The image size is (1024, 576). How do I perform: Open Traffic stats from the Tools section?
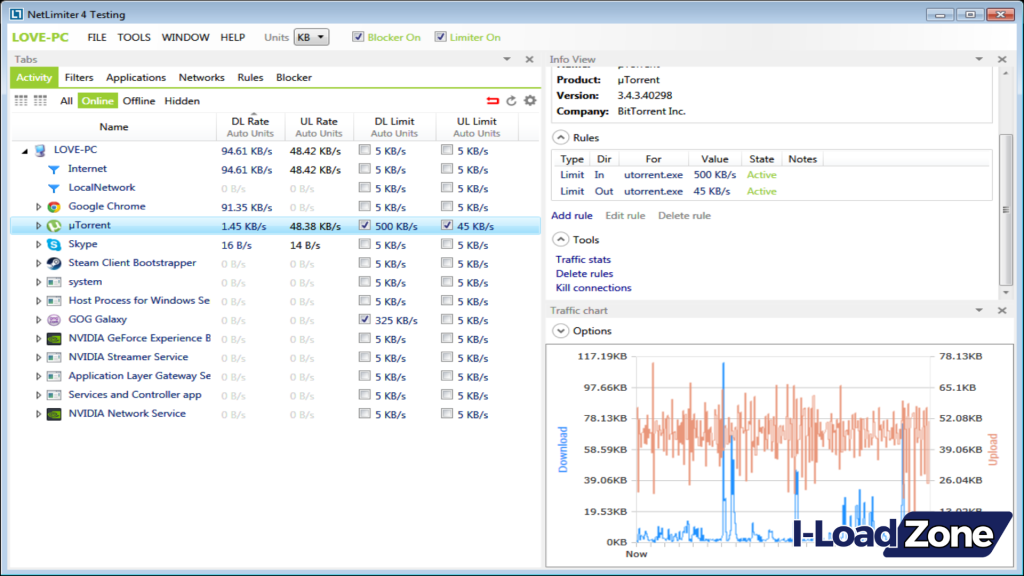tap(583, 259)
